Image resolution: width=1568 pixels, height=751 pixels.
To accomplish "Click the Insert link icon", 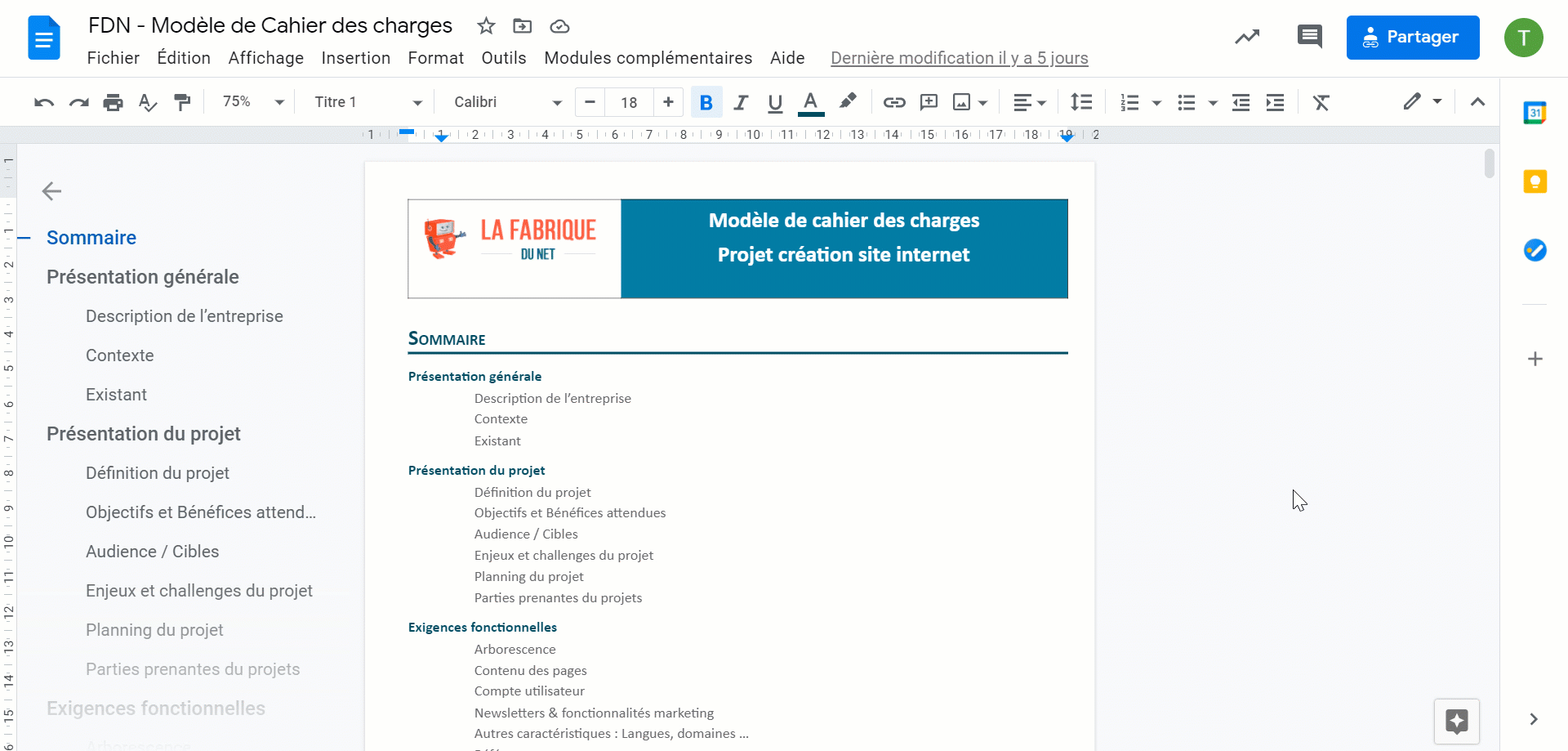I will click(x=894, y=102).
